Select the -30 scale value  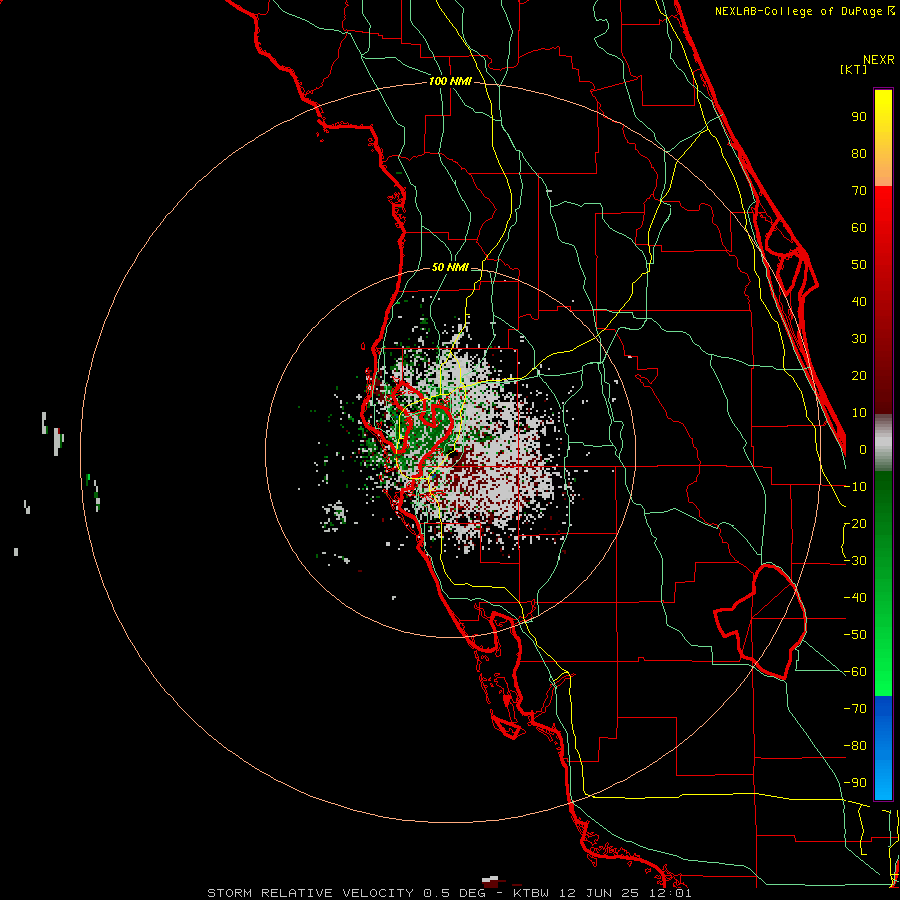click(855, 561)
